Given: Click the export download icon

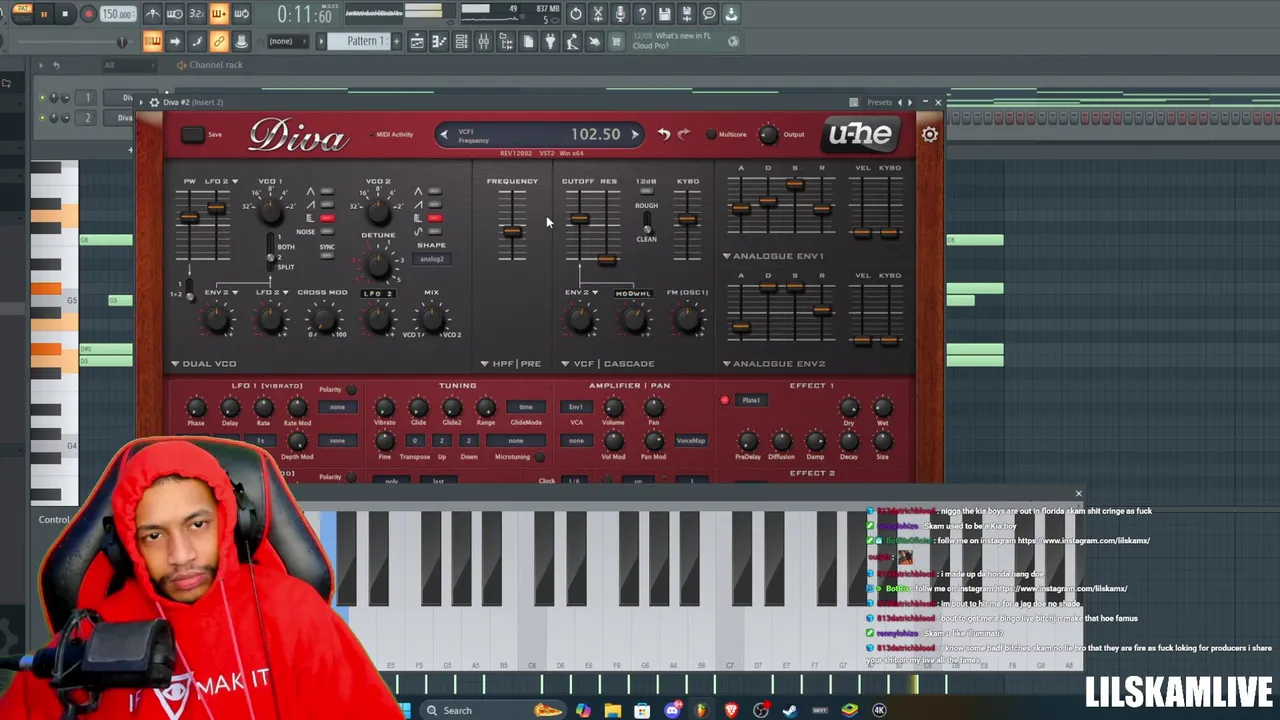Looking at the screenshot, I should pos(731,14).
